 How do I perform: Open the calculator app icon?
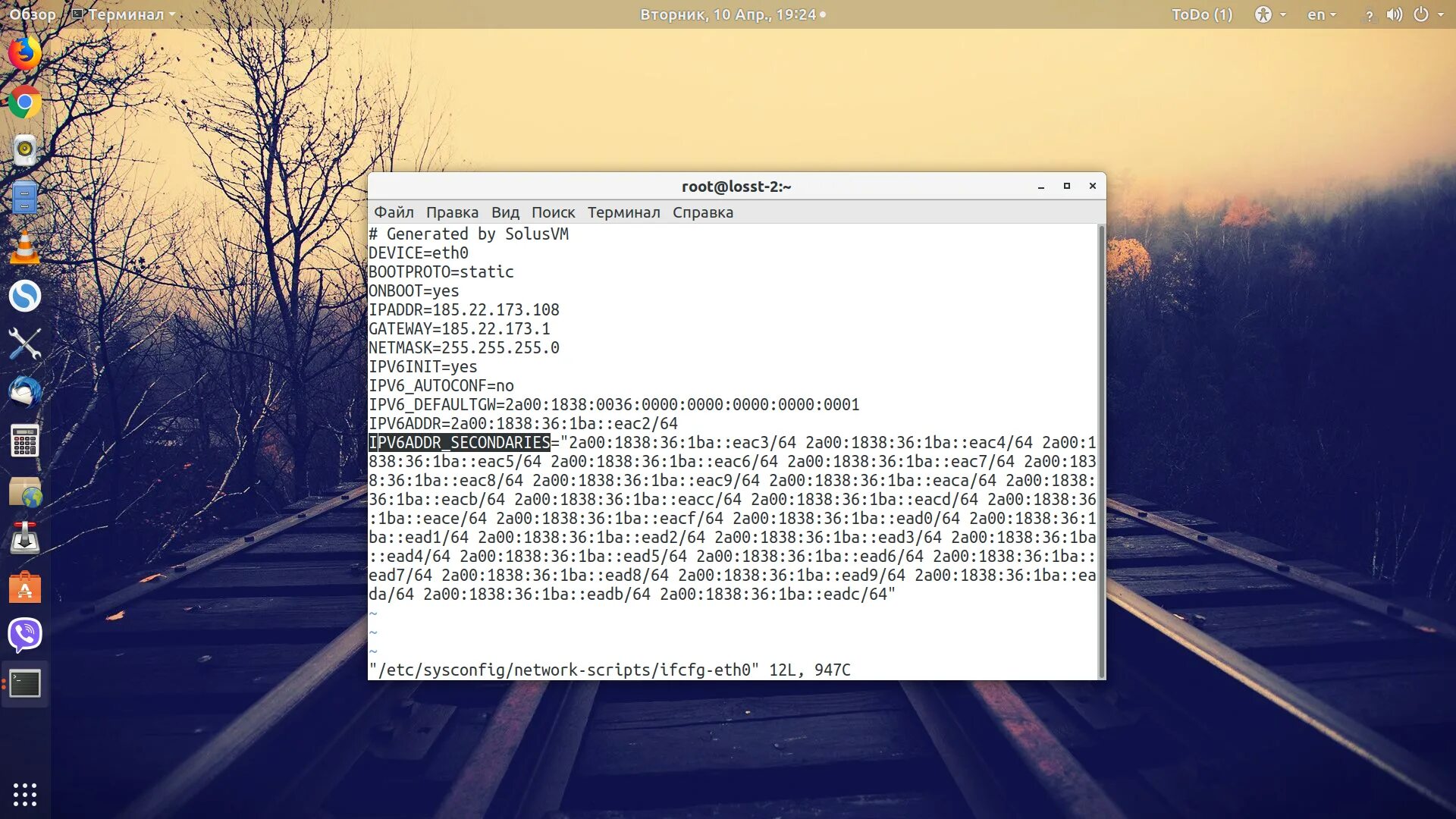[24, 441]
